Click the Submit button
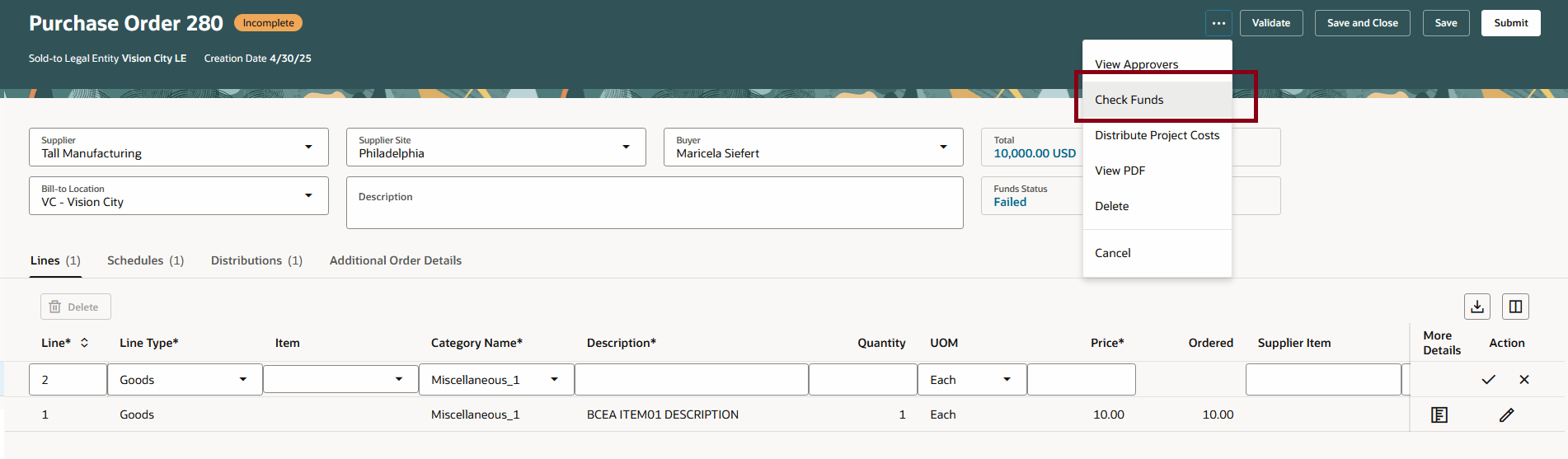Image resolution: width=1568 pixels, height=459 pixels. click(x=1510, y=23)
